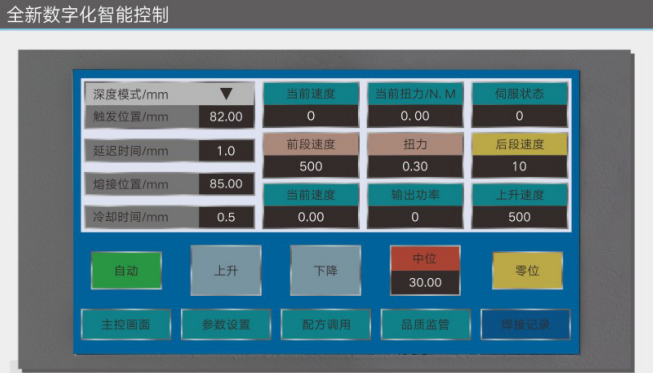Set the 扭力 value 0.30

tap(415, 167)
